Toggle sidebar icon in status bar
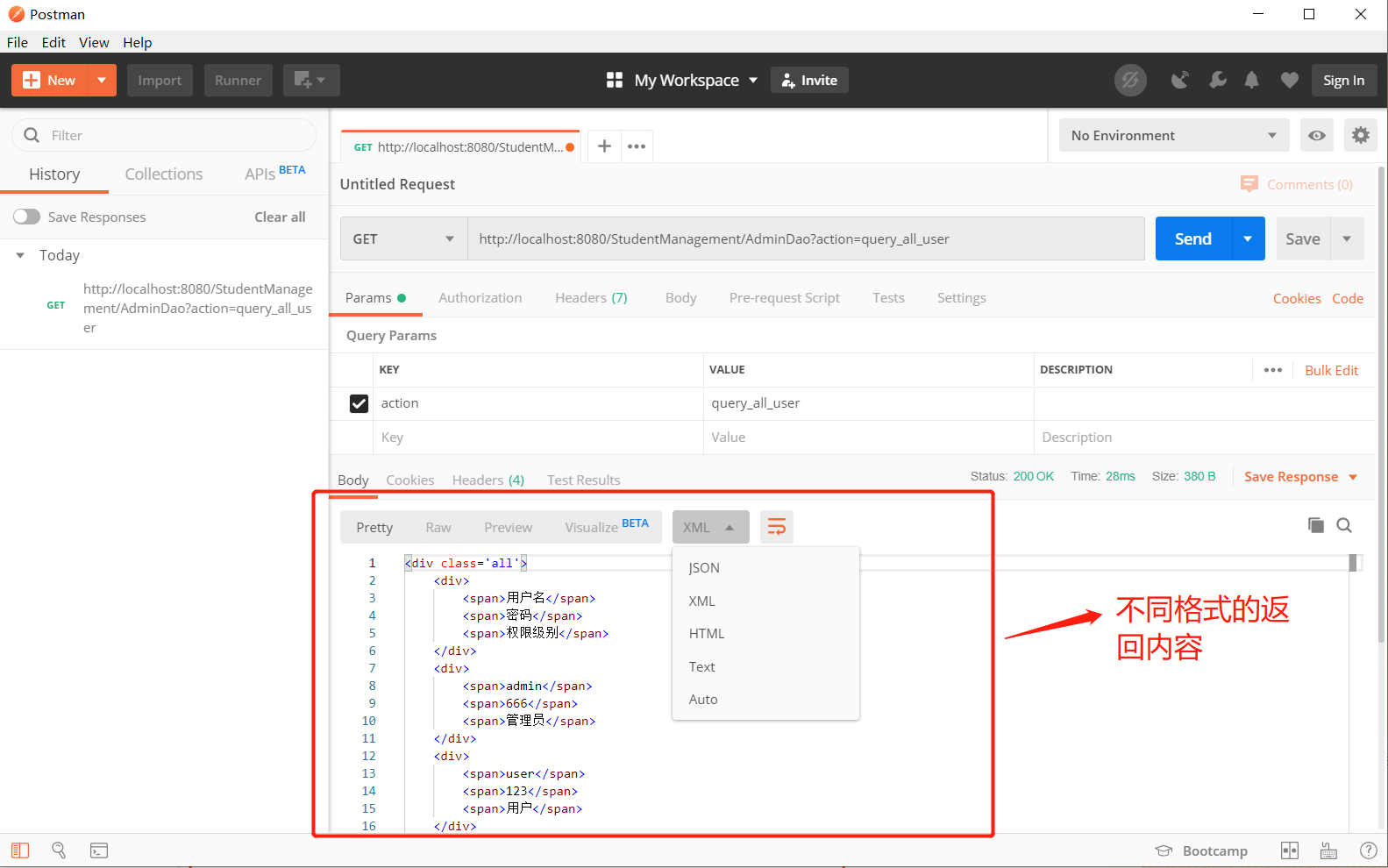 pos(20,850)
